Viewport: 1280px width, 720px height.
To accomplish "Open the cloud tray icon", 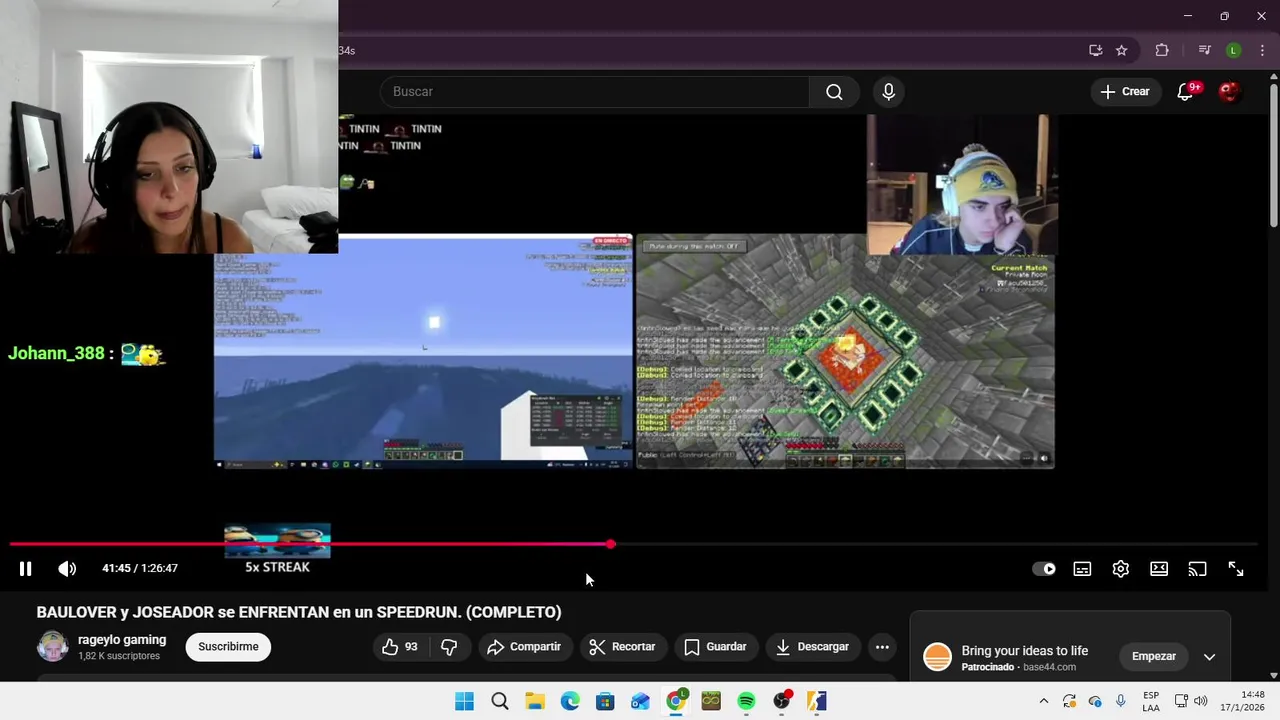I will click(x=1095, y=701).
